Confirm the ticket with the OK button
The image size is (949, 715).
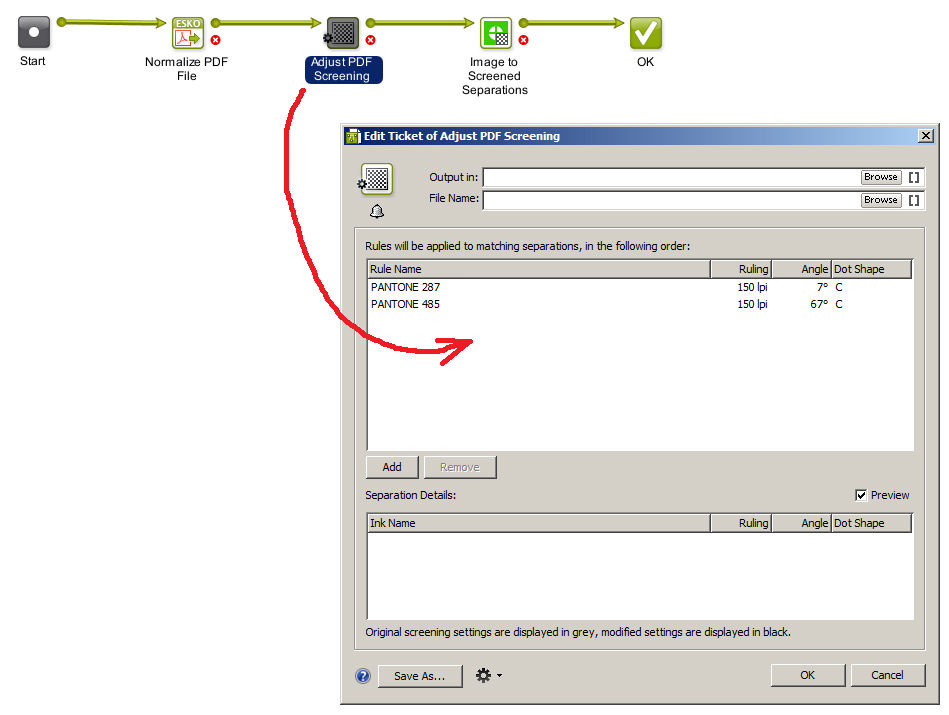pyautogui.click(x=807, y=675)
